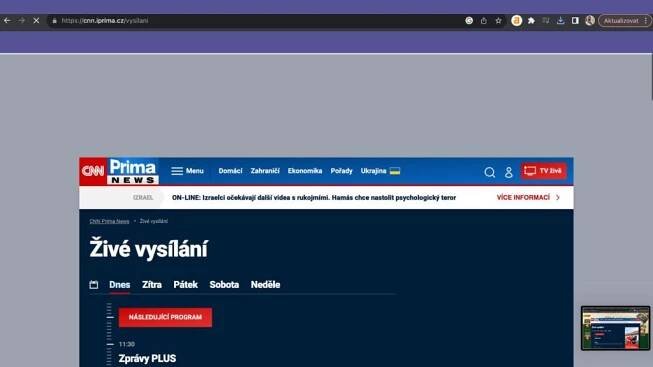Open site search magnifier icon
The height and width of the screenshot is (367, 653).
click(x=490, y=172)
